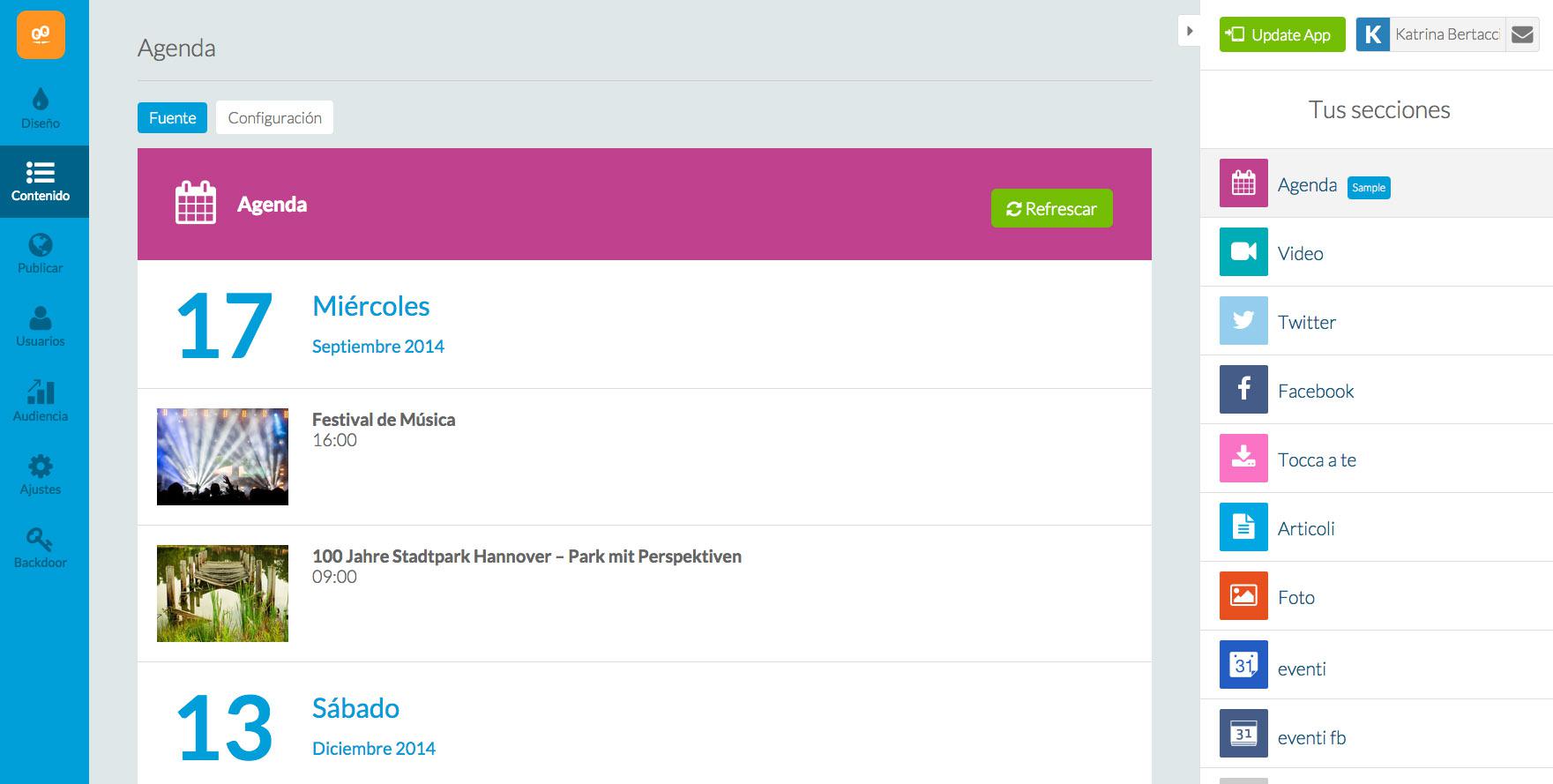1553x784 pixels.
Task: Click the Festival de Música concert thumbnail
Action: (x=222, y=457)
